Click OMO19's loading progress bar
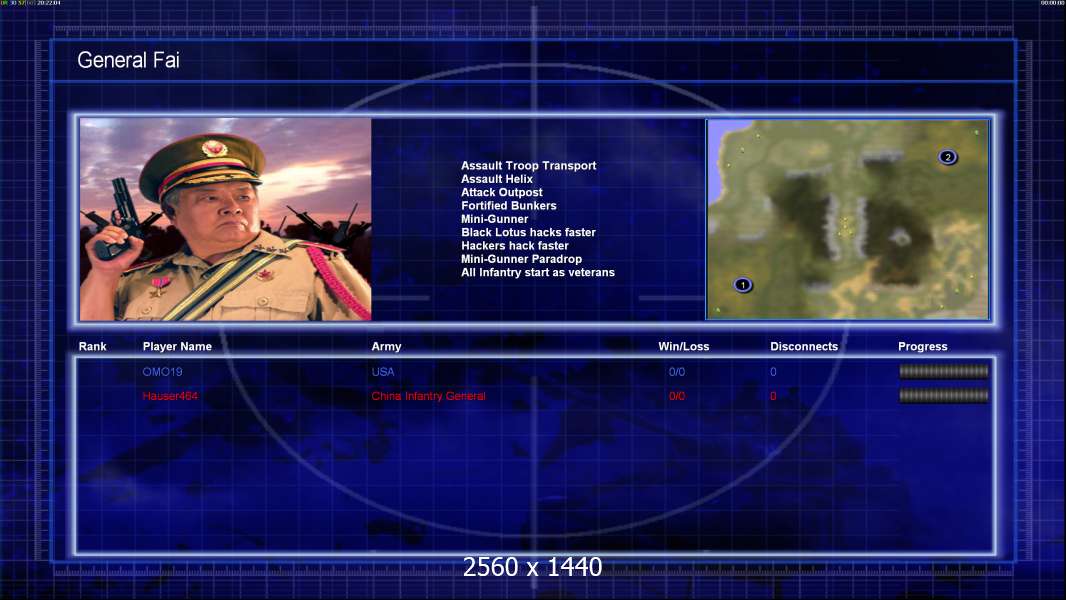Viewport: 1066px width, 600px height. click(944, 371)
